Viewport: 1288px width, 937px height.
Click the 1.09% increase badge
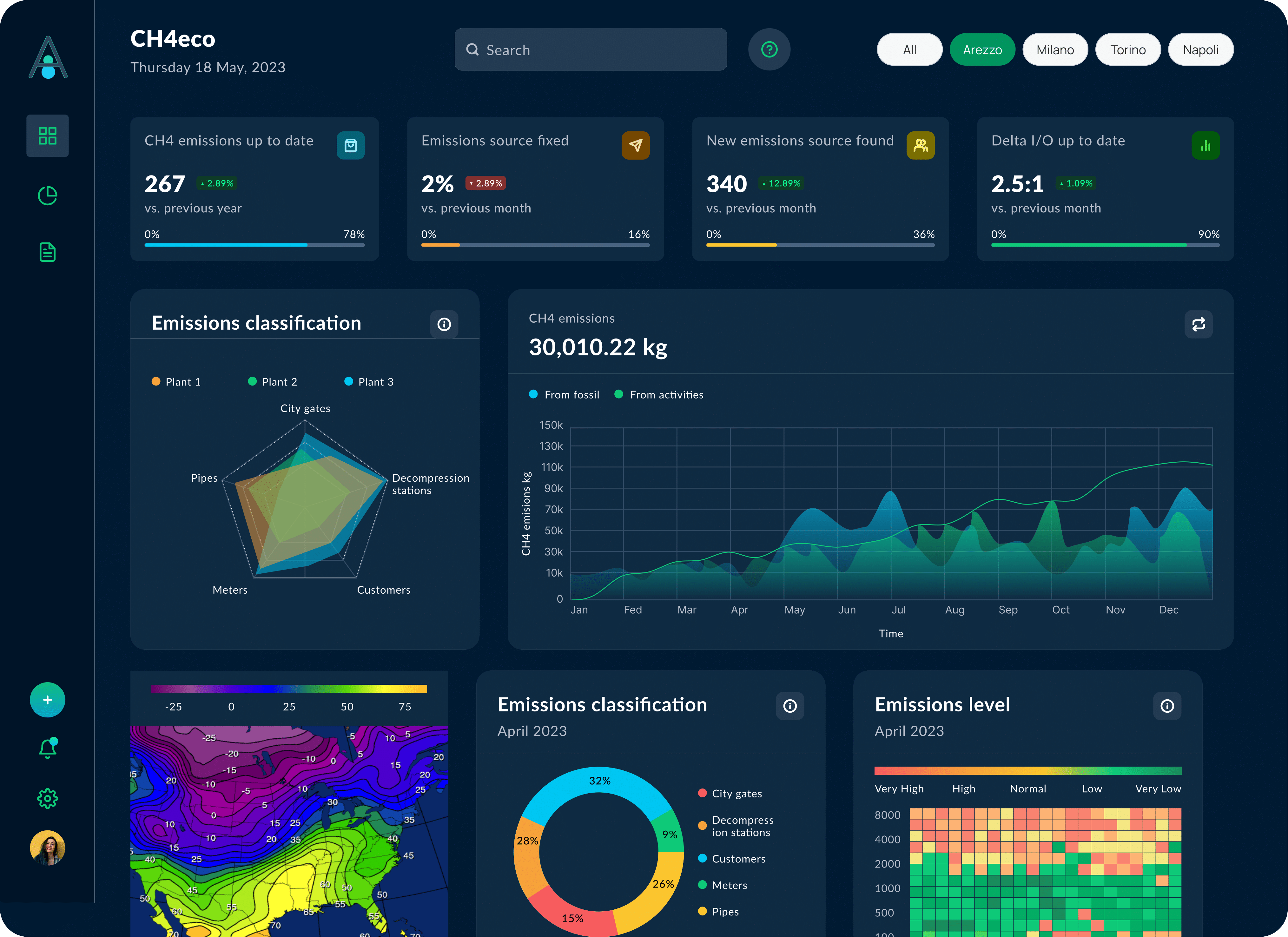(x=1076, y=183)
